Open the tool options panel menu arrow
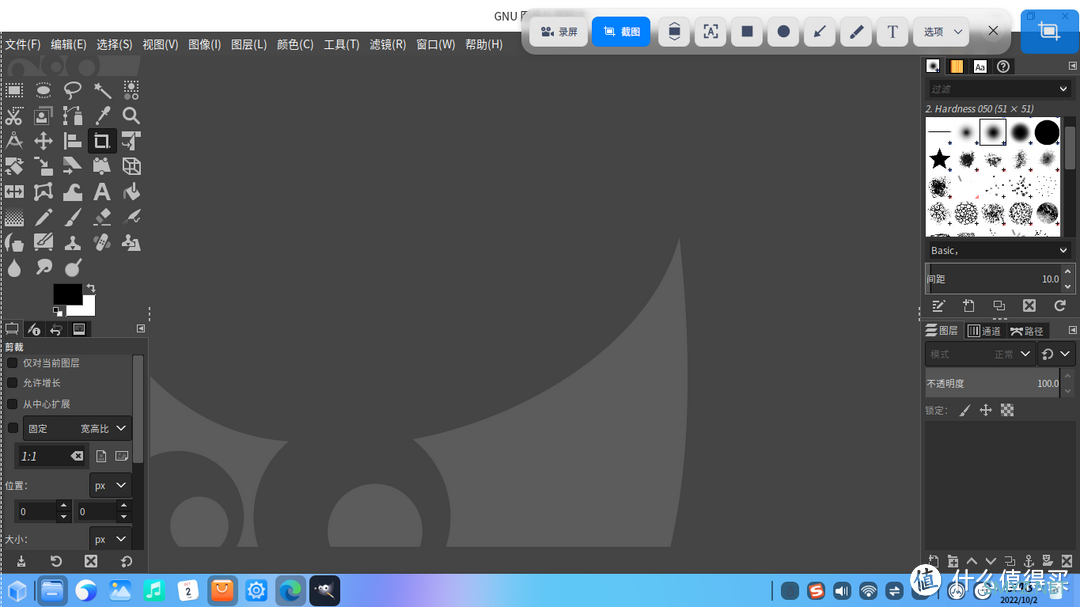 click(141, 329)
